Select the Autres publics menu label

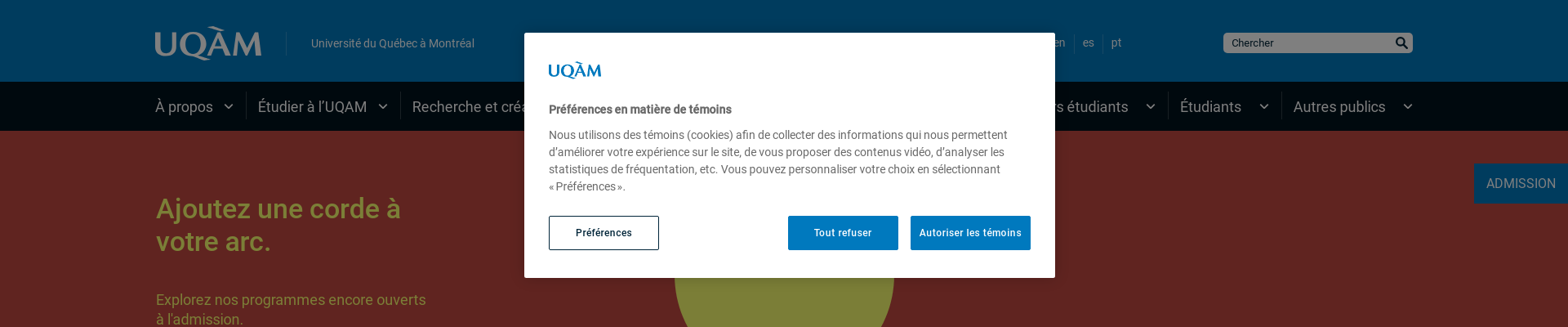[1339, 107]
